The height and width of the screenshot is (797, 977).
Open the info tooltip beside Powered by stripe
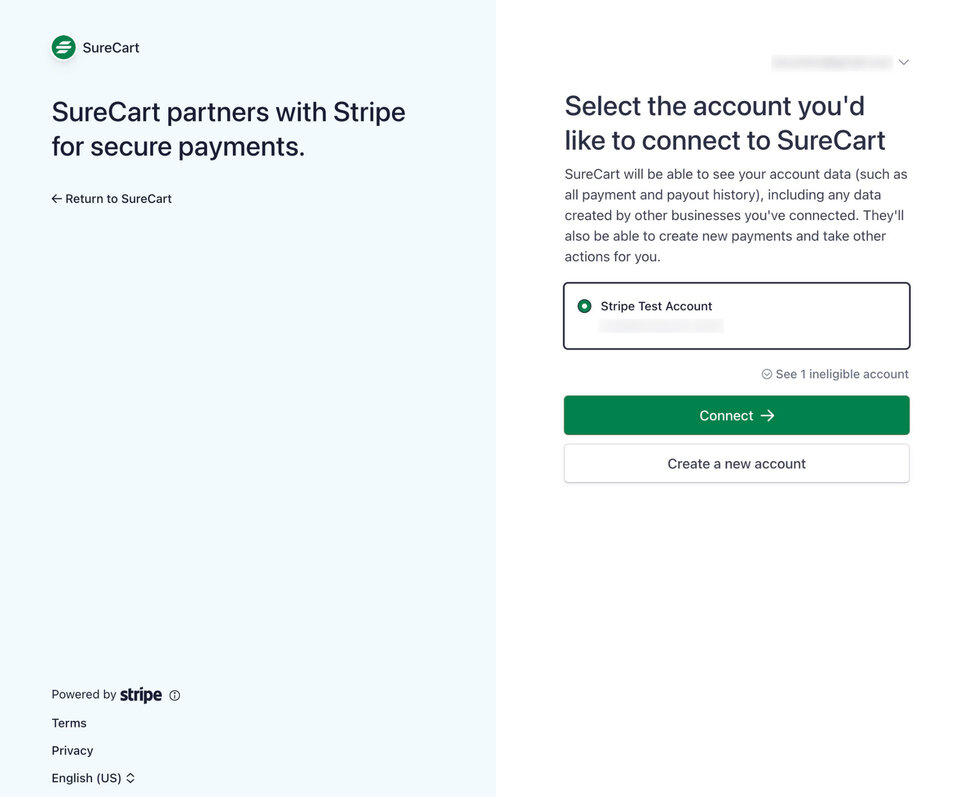click(x=175, y=695)
